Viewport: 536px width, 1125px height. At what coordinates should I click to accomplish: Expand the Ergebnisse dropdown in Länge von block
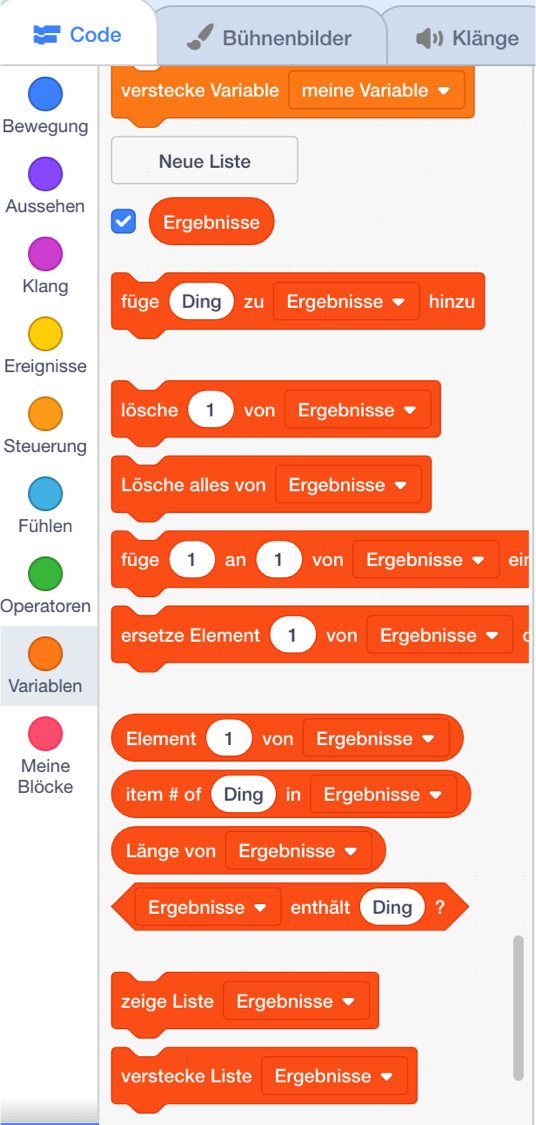click(x=298, y=851)
